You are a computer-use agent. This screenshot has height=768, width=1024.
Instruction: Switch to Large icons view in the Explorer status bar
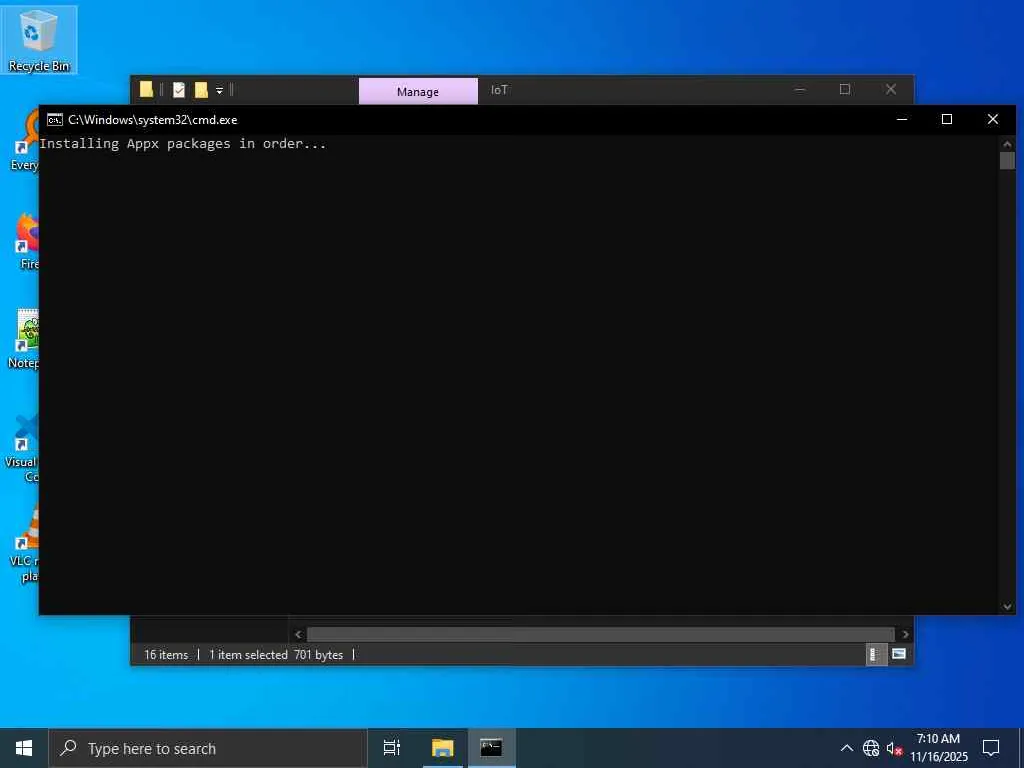pyautogui.click(x=899, y=654)
